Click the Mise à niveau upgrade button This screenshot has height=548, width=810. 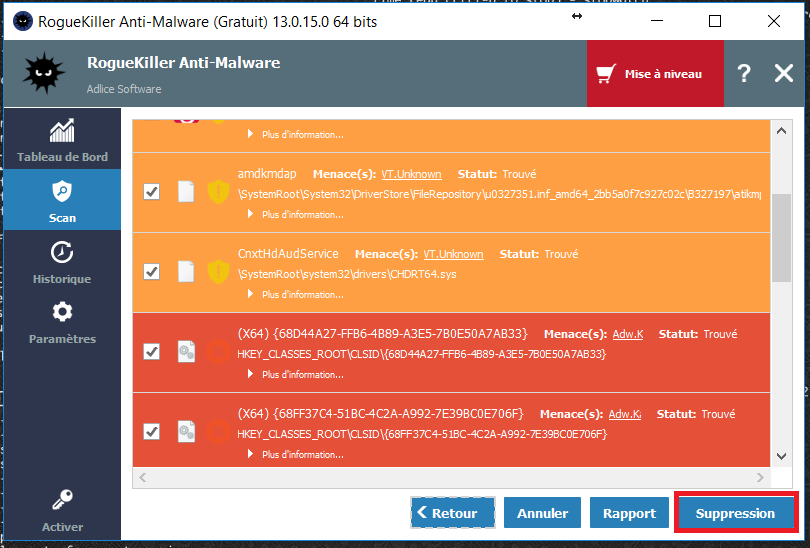pos(655,74)
